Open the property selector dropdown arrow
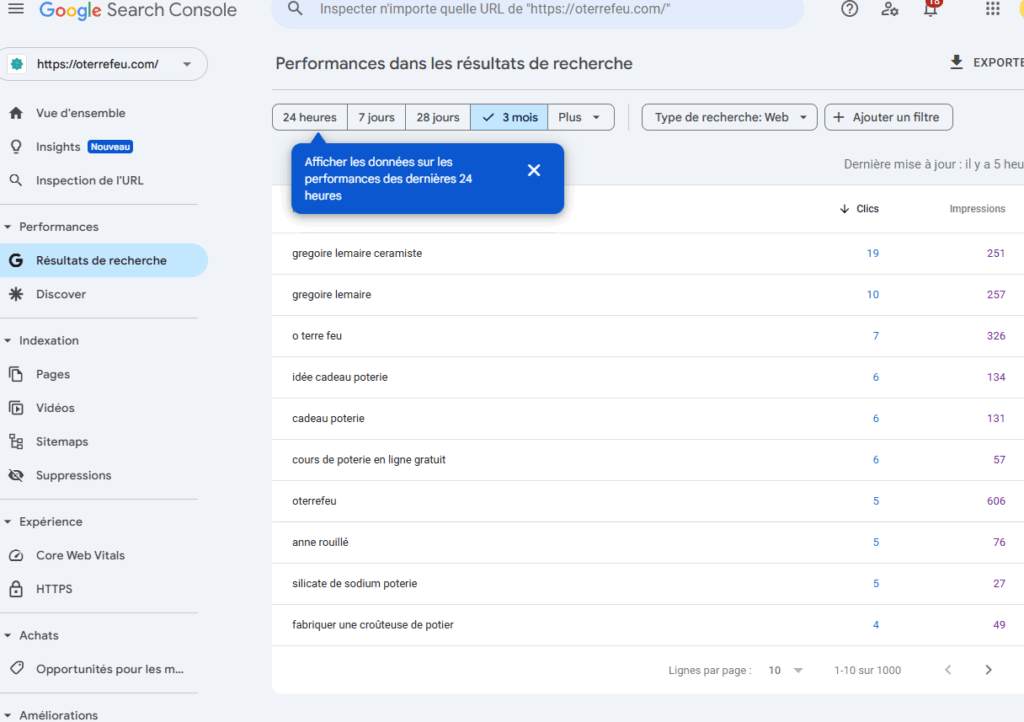 (187, 64)
